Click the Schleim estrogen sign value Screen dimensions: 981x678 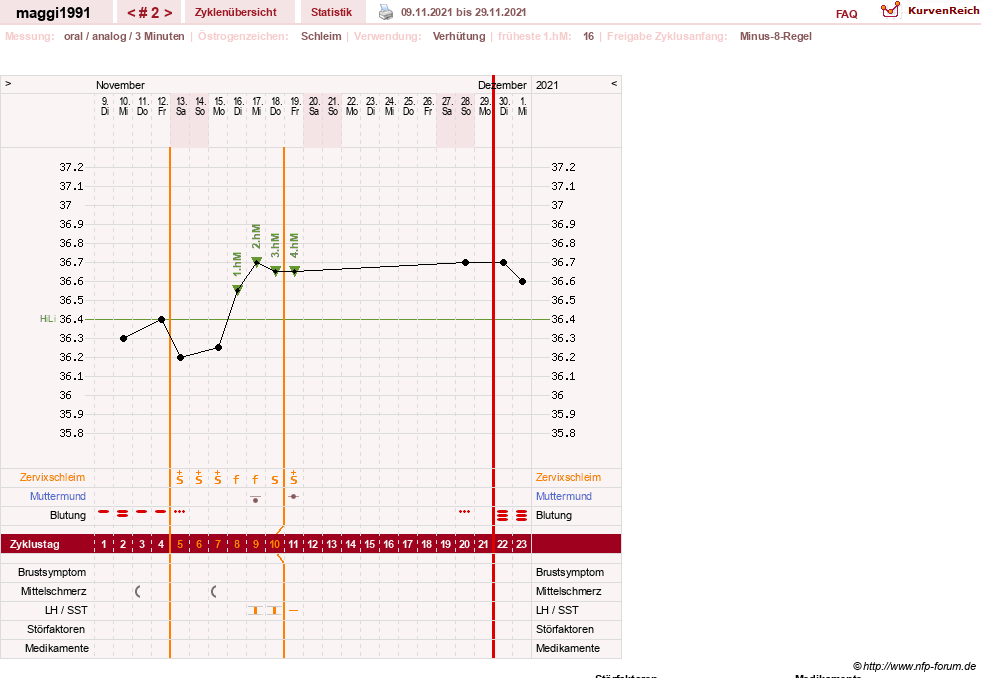tap(321, 36)
